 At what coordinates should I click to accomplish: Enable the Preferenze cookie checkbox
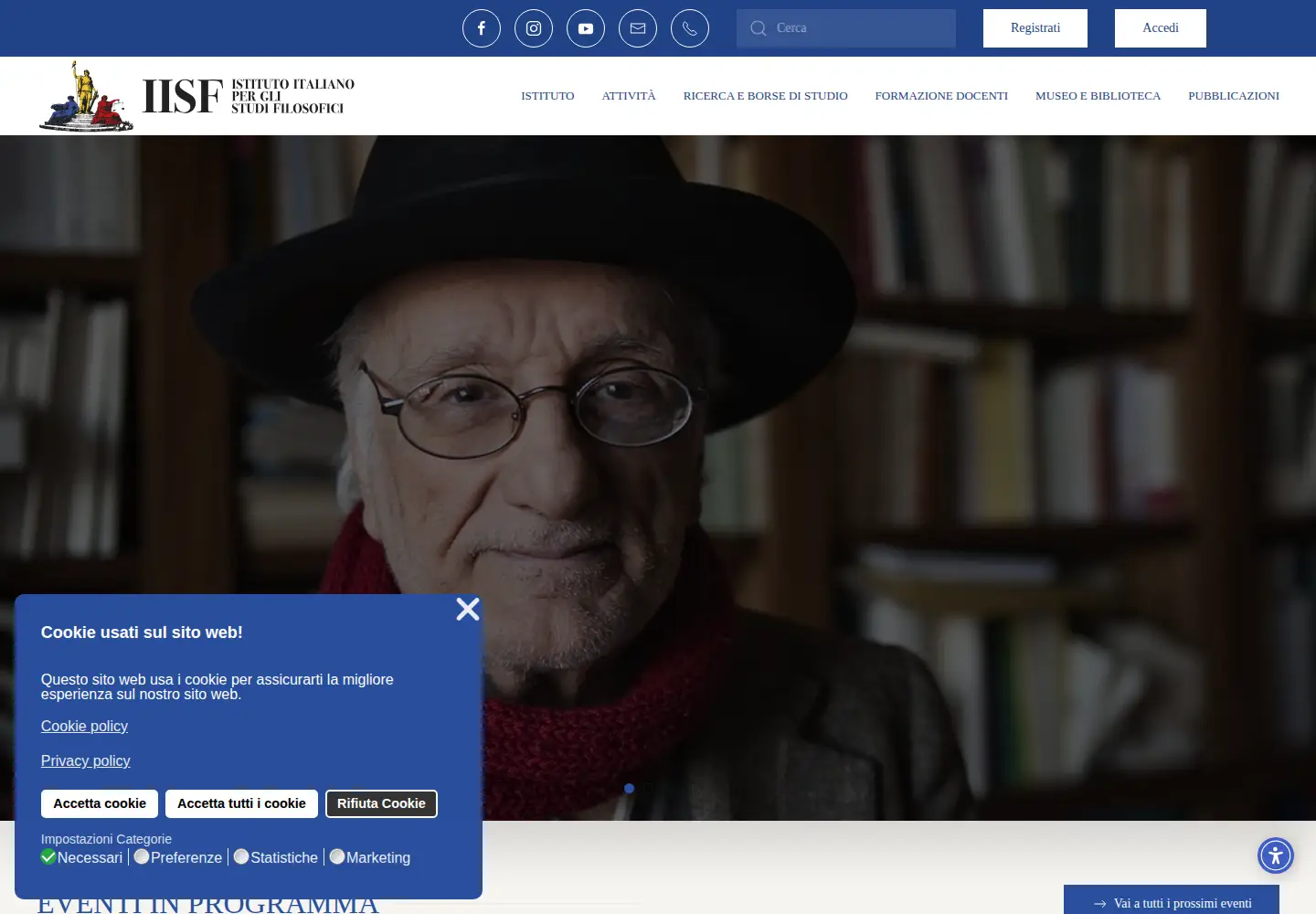(x=142, y=856)
